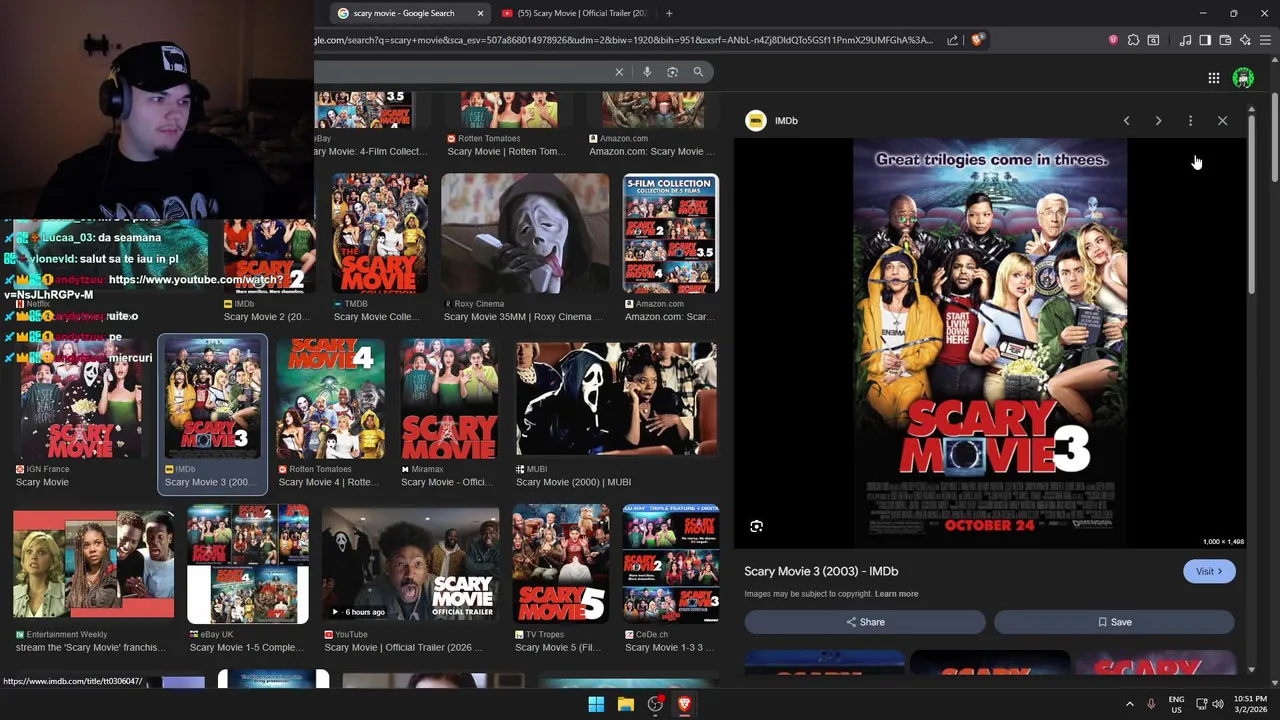Close the 'scary movie - Google Search' tab
Viewport: 1280px width, 720px height.
(x=480, y=13)
